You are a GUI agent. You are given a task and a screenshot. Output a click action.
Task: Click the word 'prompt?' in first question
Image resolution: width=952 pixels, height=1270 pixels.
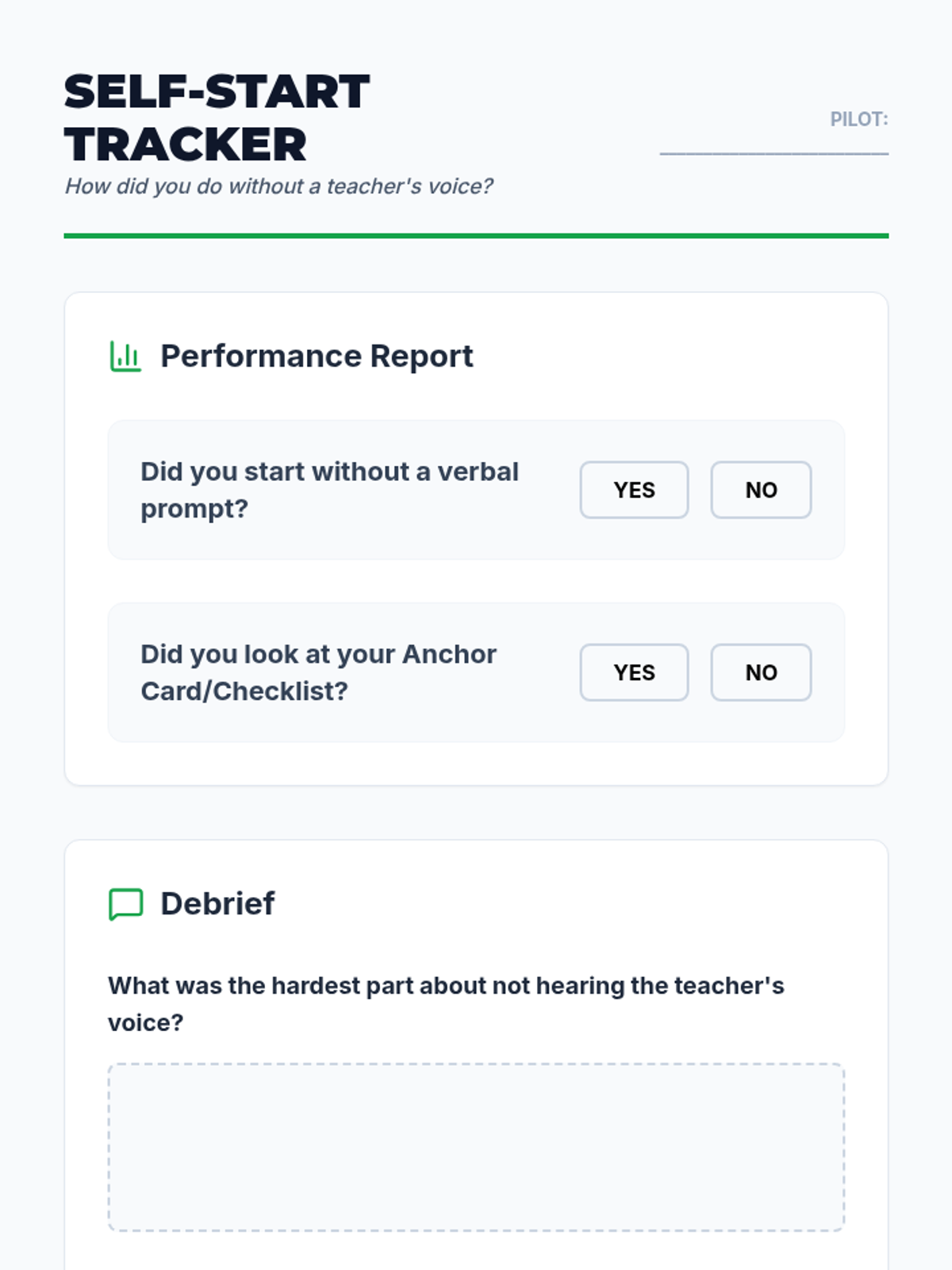tap(194, 509)
